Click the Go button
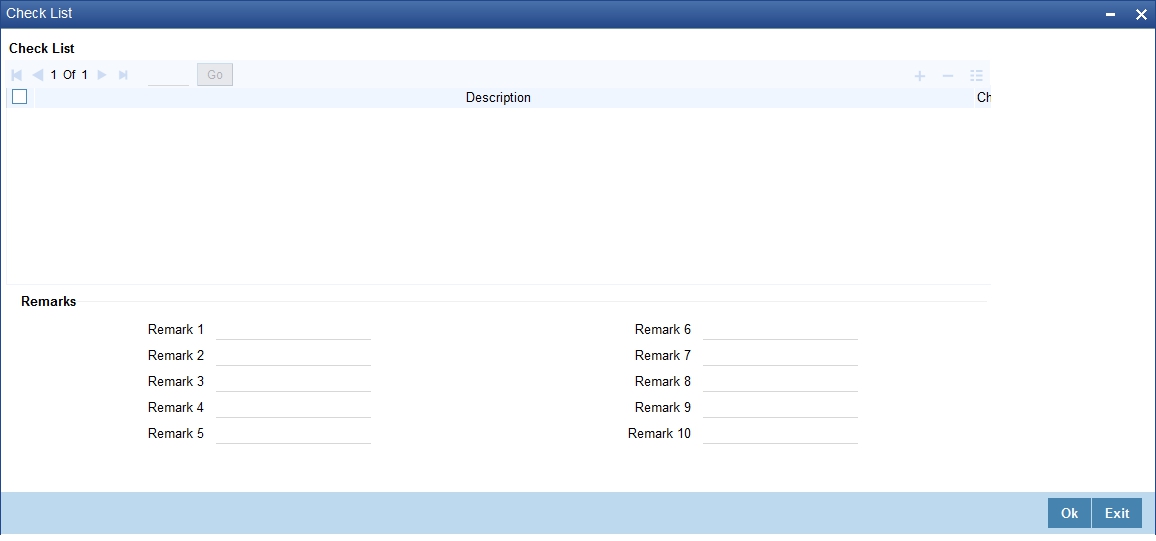 (x=215, y=74)
